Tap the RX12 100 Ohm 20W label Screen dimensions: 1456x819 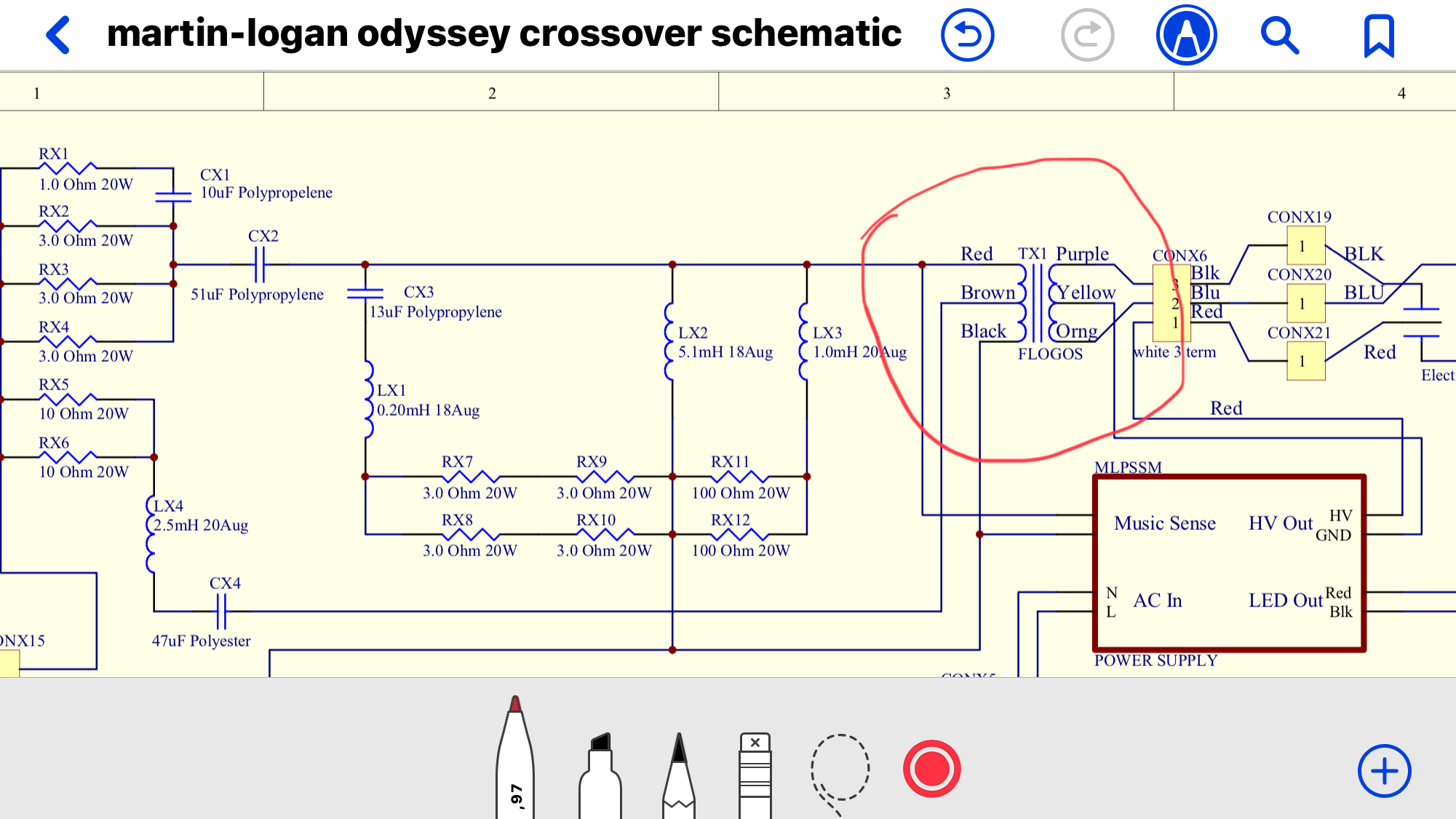click(x=740, y=535)
